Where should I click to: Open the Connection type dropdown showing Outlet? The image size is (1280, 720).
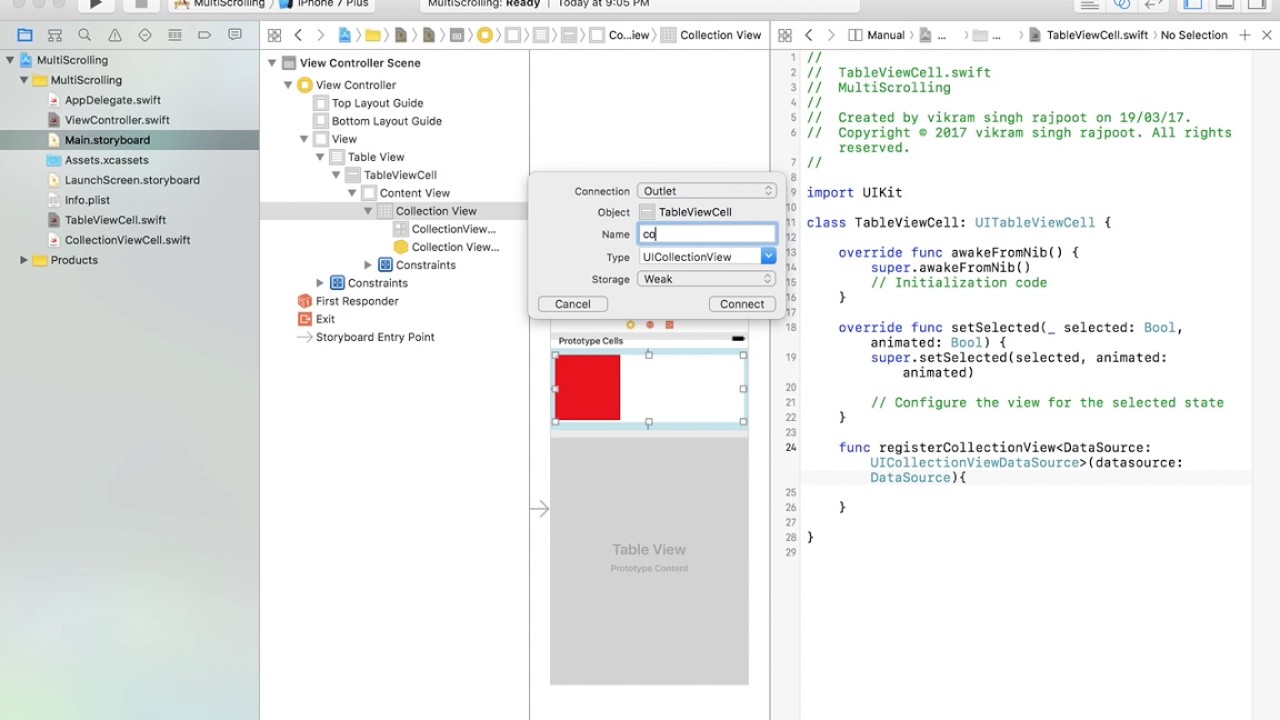[x=706, y=191]
